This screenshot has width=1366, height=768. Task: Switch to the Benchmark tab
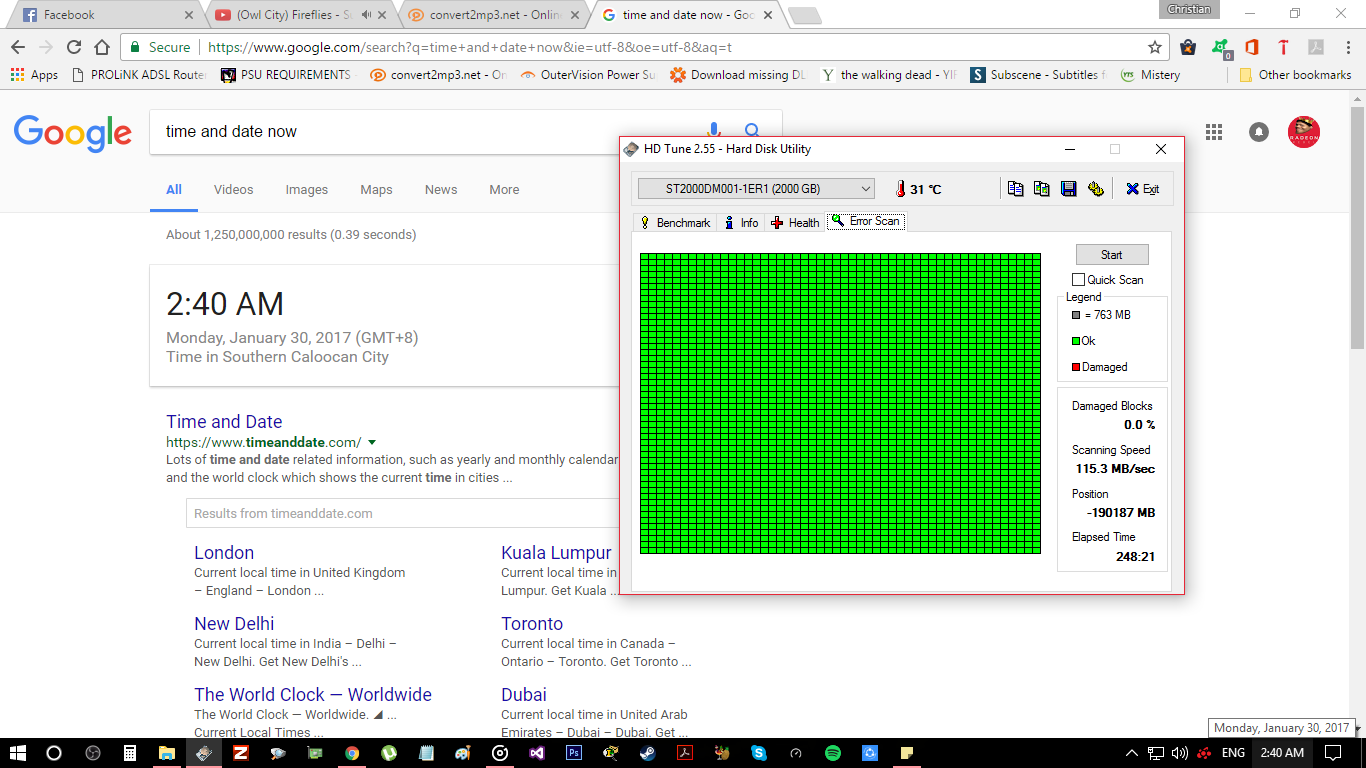pyautogui.click(x=675, y=222)
